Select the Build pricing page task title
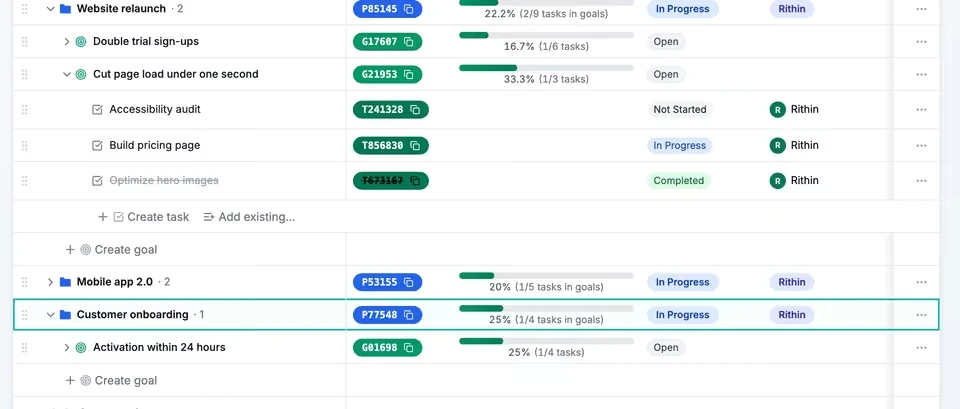Viewport: 960px width, 409px height. (154, 146)
